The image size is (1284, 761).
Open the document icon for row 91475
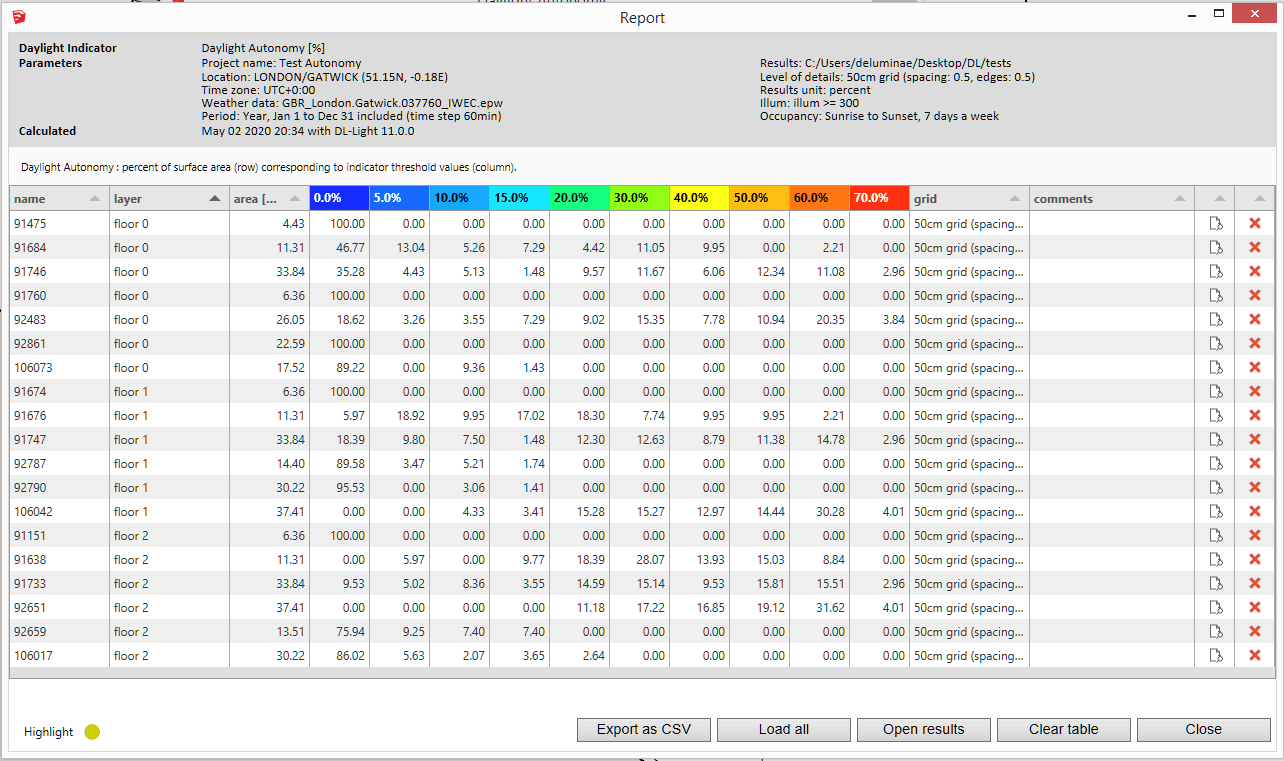click(x=1215, y=223)
